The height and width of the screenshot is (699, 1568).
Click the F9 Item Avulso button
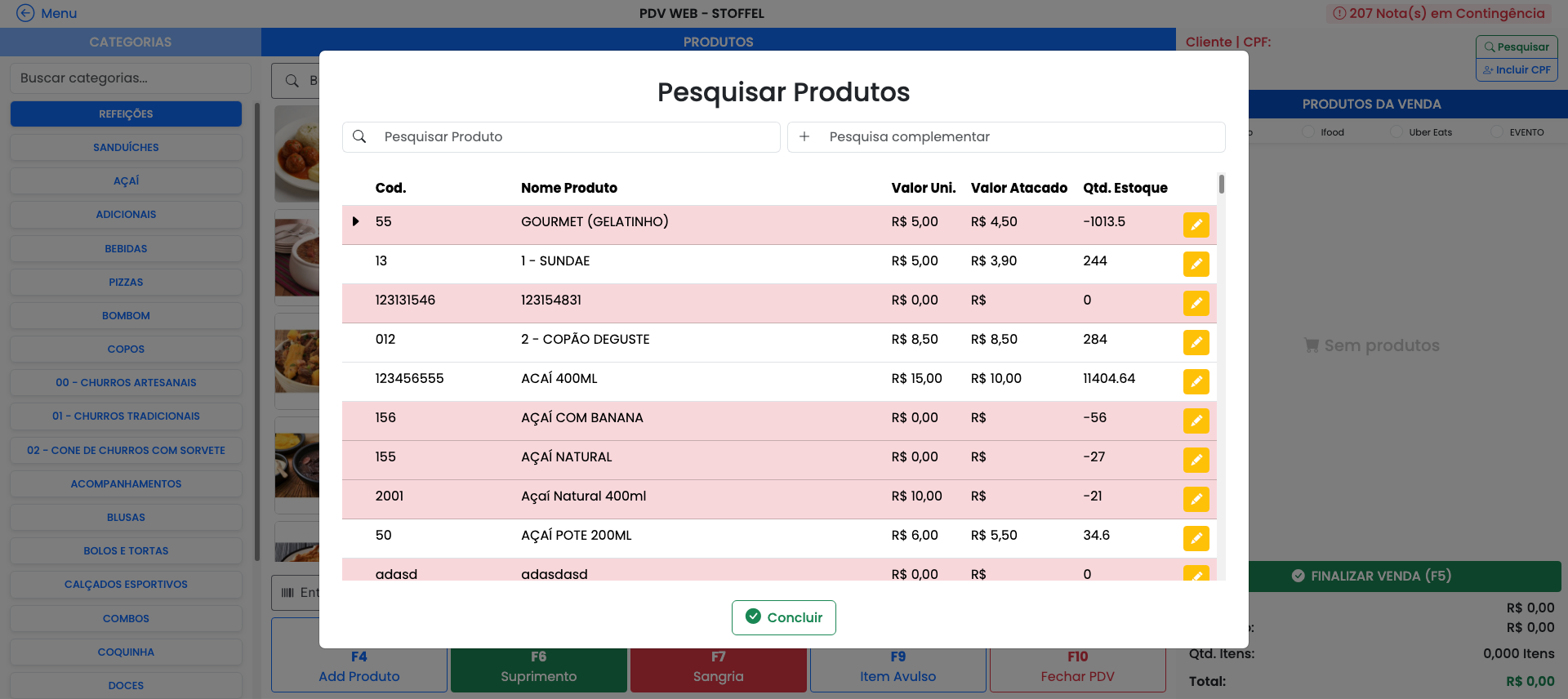[x=898, y=666]
